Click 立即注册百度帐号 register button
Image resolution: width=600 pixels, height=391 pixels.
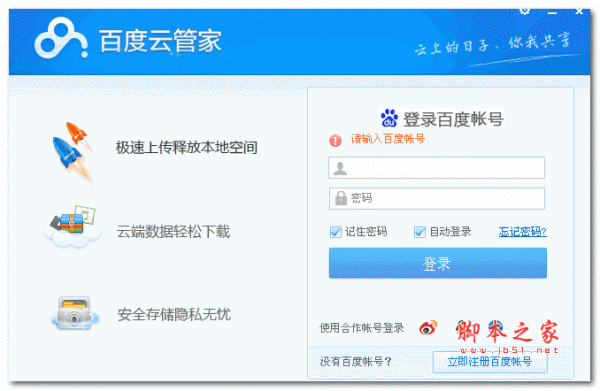point(490,362)
